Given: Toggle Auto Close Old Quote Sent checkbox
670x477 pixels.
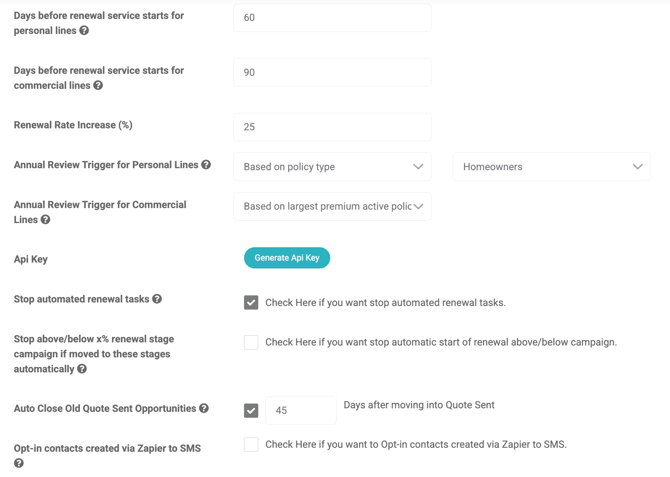Looking at the screenshot, I should tap(251, 410).
